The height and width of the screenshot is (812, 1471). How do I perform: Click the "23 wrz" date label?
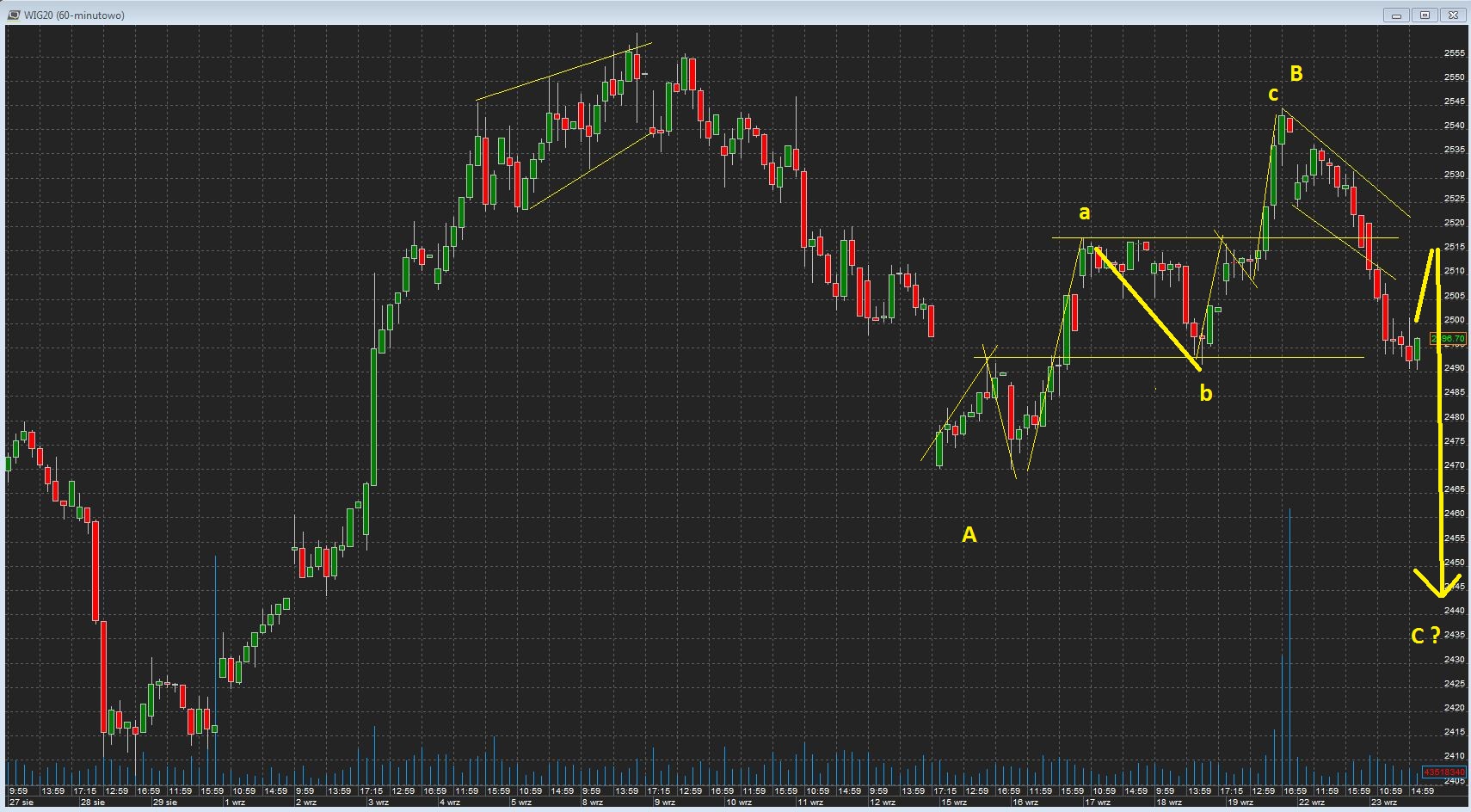(1384, 803)
